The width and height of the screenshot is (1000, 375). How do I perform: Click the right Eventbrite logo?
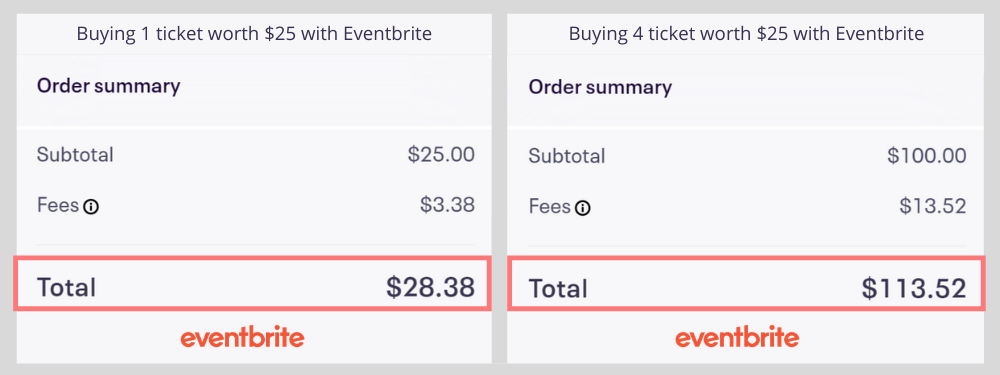coord(737,337)
